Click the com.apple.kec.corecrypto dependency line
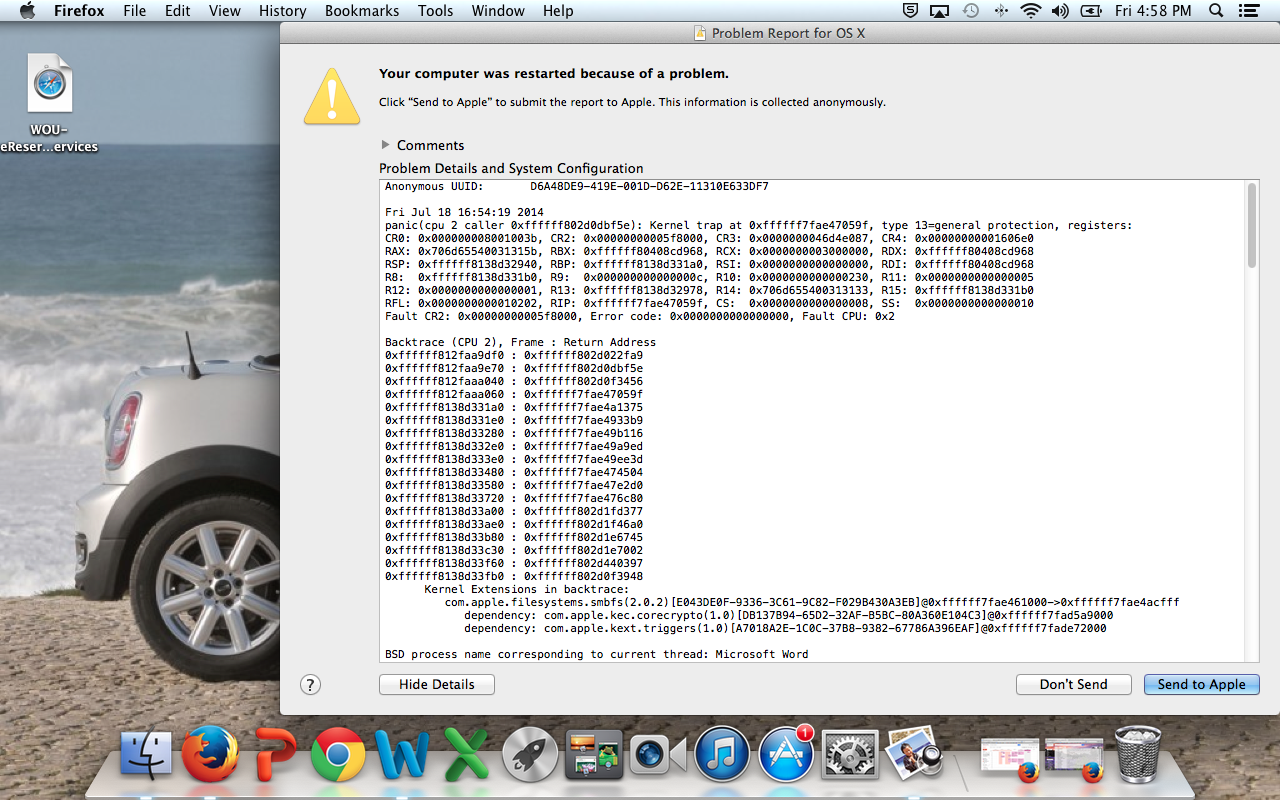The width and height of the screenshot is (1280, 800). (x=788, y=615)
